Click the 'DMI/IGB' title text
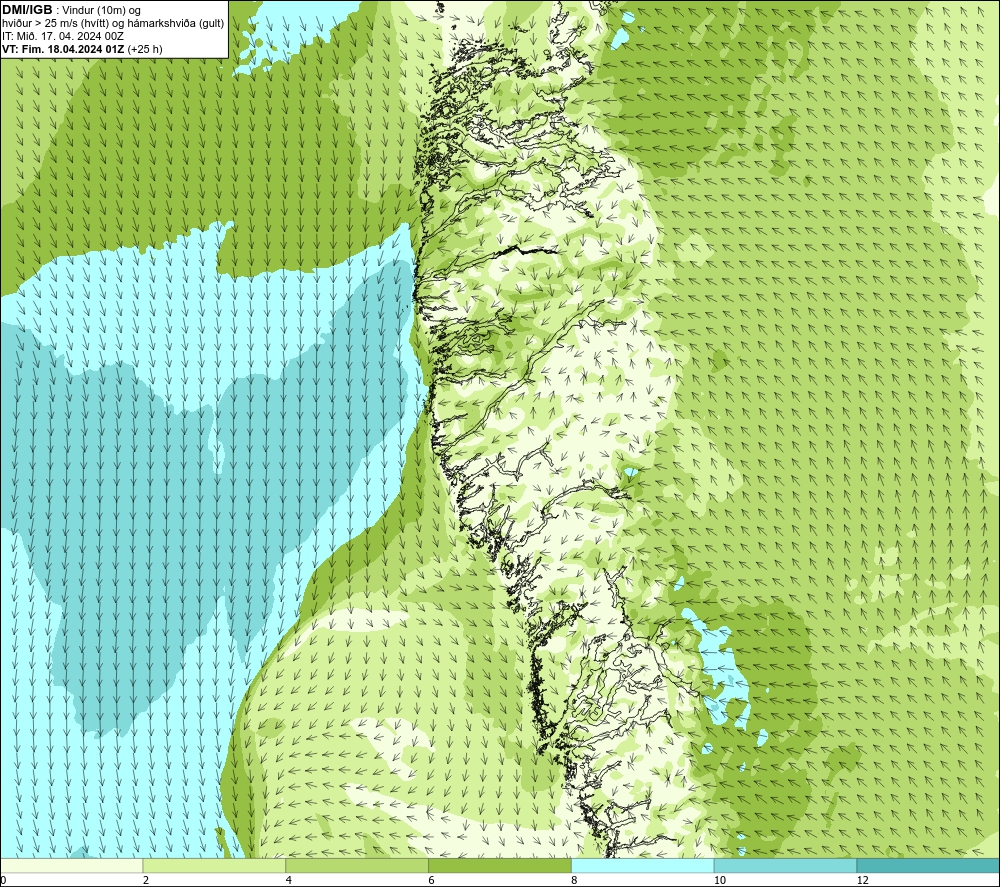 coord(27,10)
